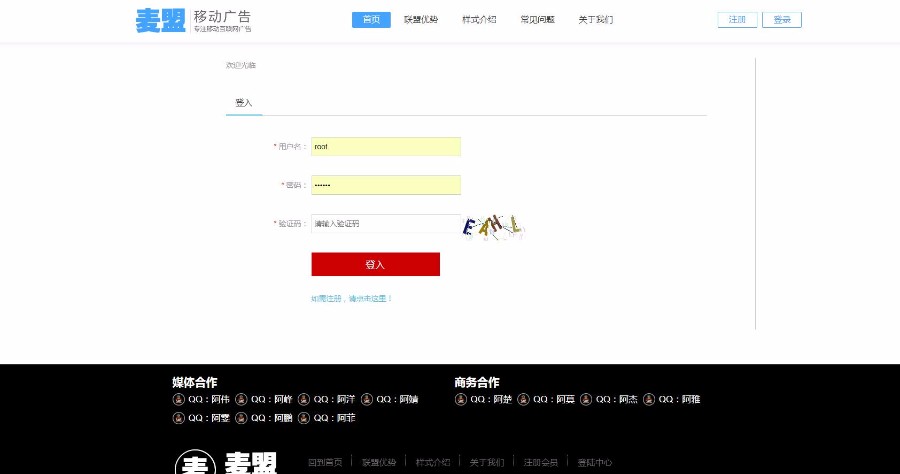Viewport: 900px width, 474px height.
Task: Click the 注册 button in the header
Action: (738, 20)
